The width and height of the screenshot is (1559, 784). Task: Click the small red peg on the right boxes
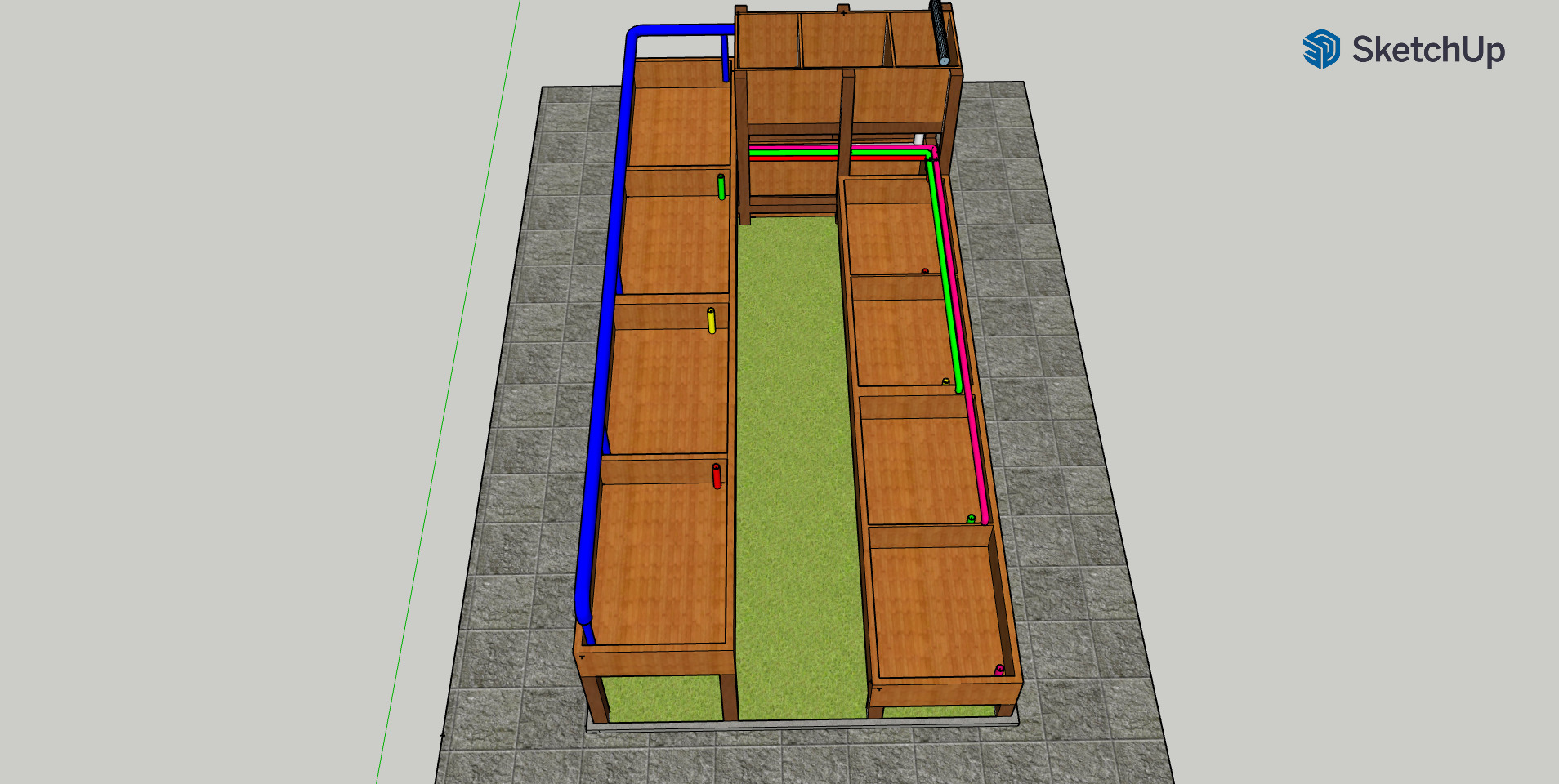click(x=925, y=271)
